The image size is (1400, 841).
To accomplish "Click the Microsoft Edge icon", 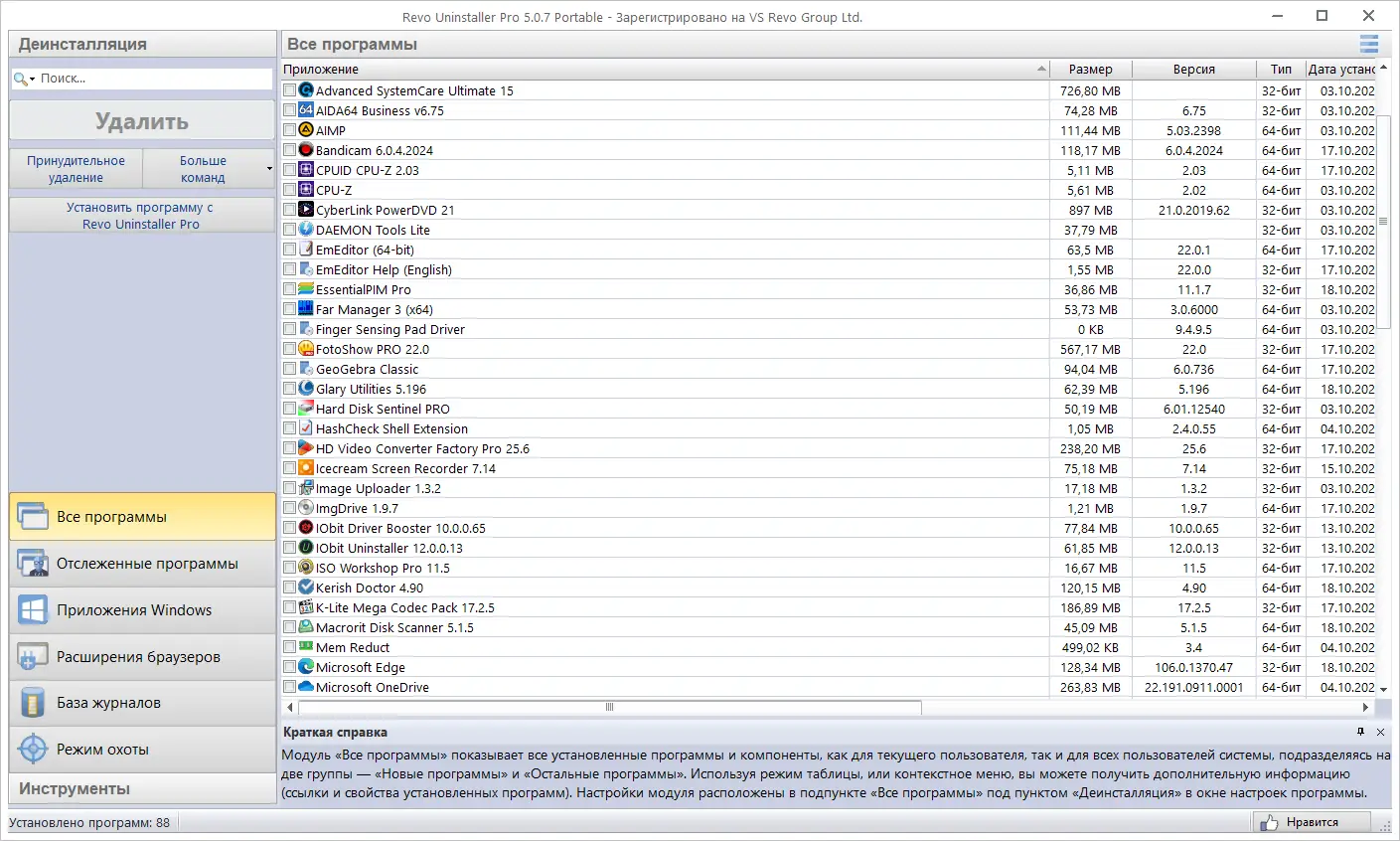I will pos(306,667).
